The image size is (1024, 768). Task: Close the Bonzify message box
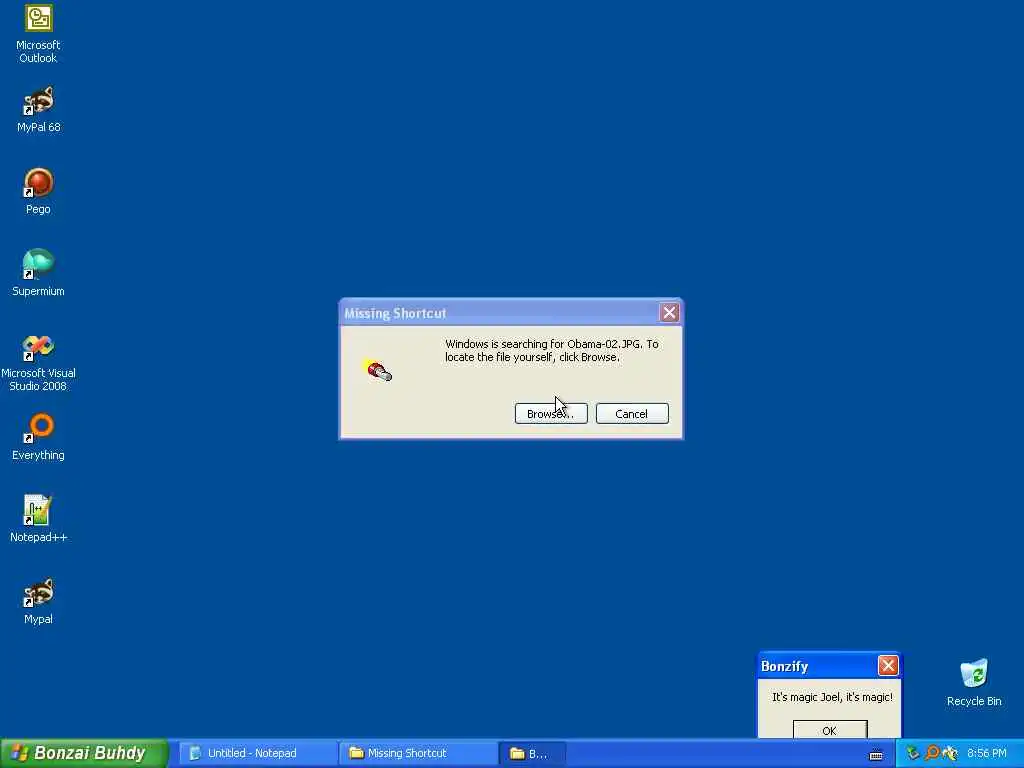pyautogui.click(x=888, y=665)
